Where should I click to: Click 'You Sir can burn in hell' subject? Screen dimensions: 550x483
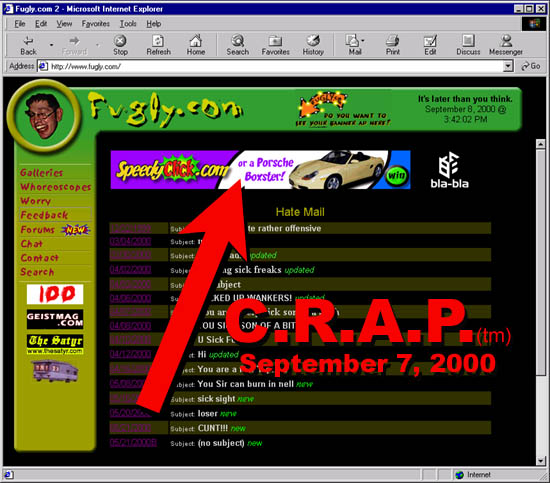(x=246, y=384)
